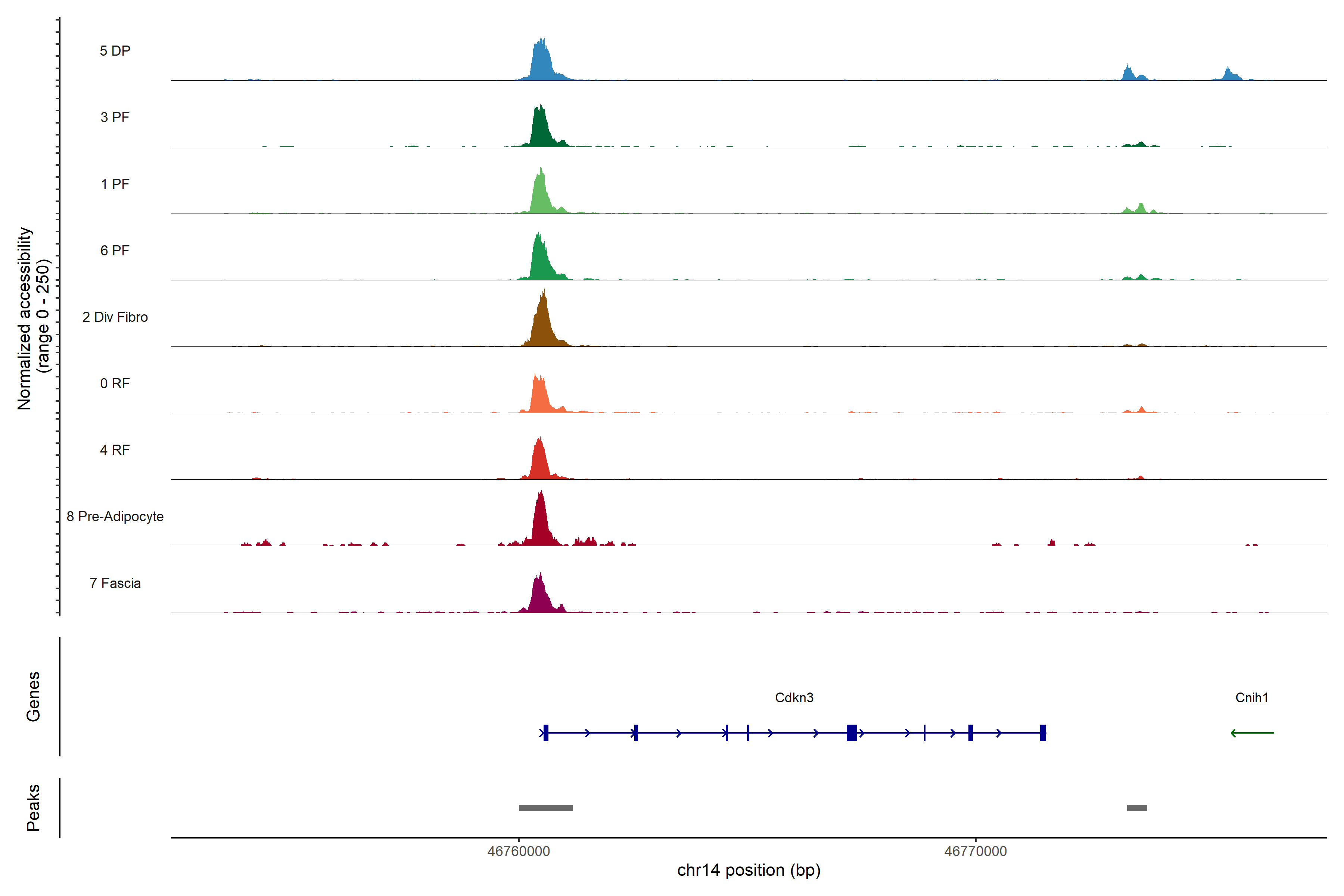Click the first Cdkn3 exon at the gene start
The height and width of the screenshot is (896, 1344).
click(x=546, y=732)
